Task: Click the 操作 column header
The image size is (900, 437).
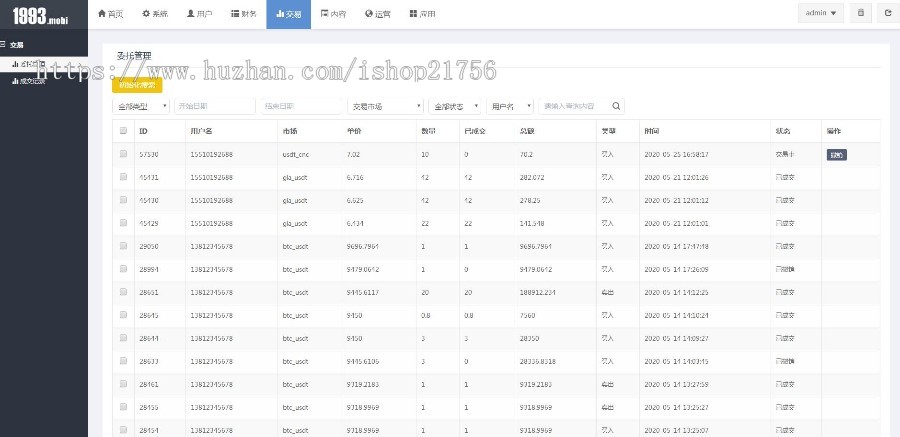Action: [833, 132]
